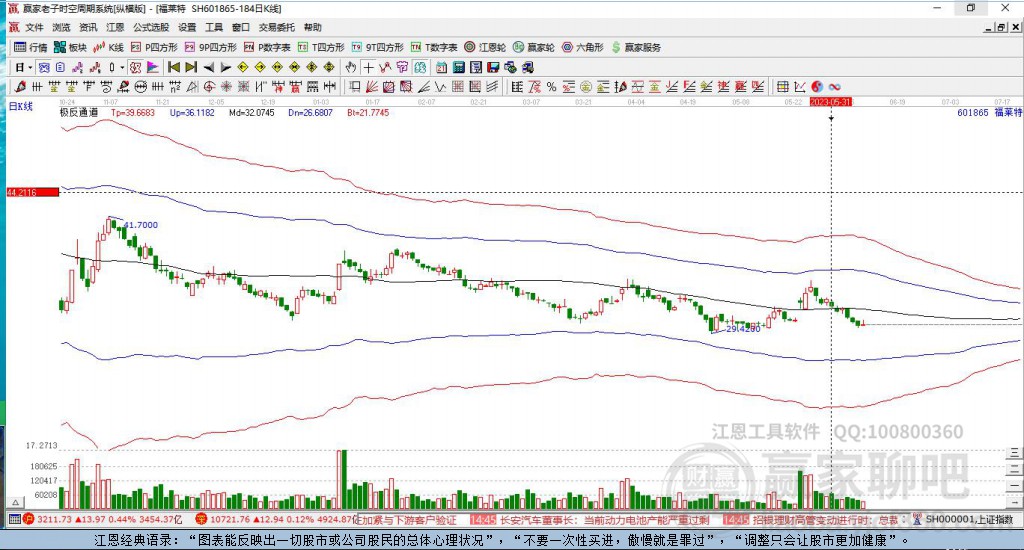Select the hand pan tool
The height and width of the screenshot is (550, 1024).
351,67
